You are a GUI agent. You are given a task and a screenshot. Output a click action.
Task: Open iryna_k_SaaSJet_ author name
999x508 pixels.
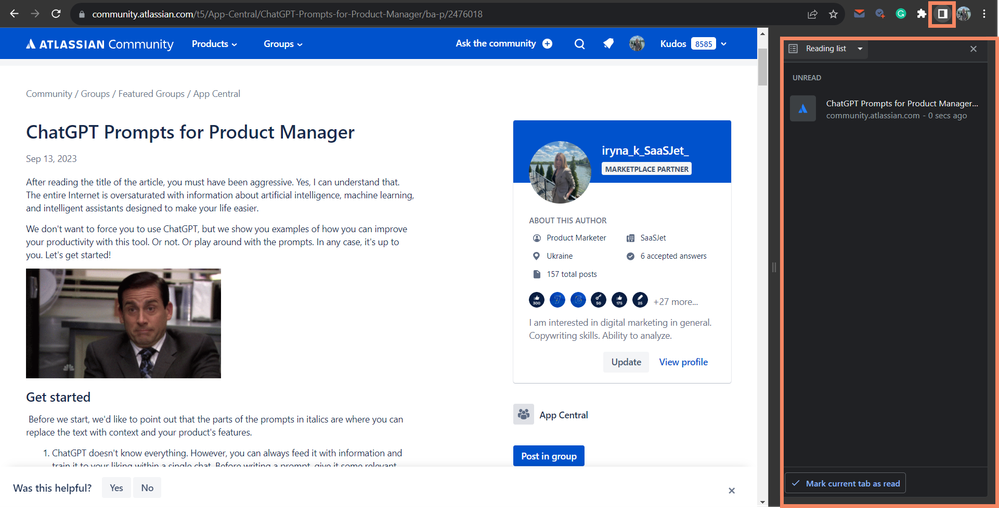[x=645, y=150]
